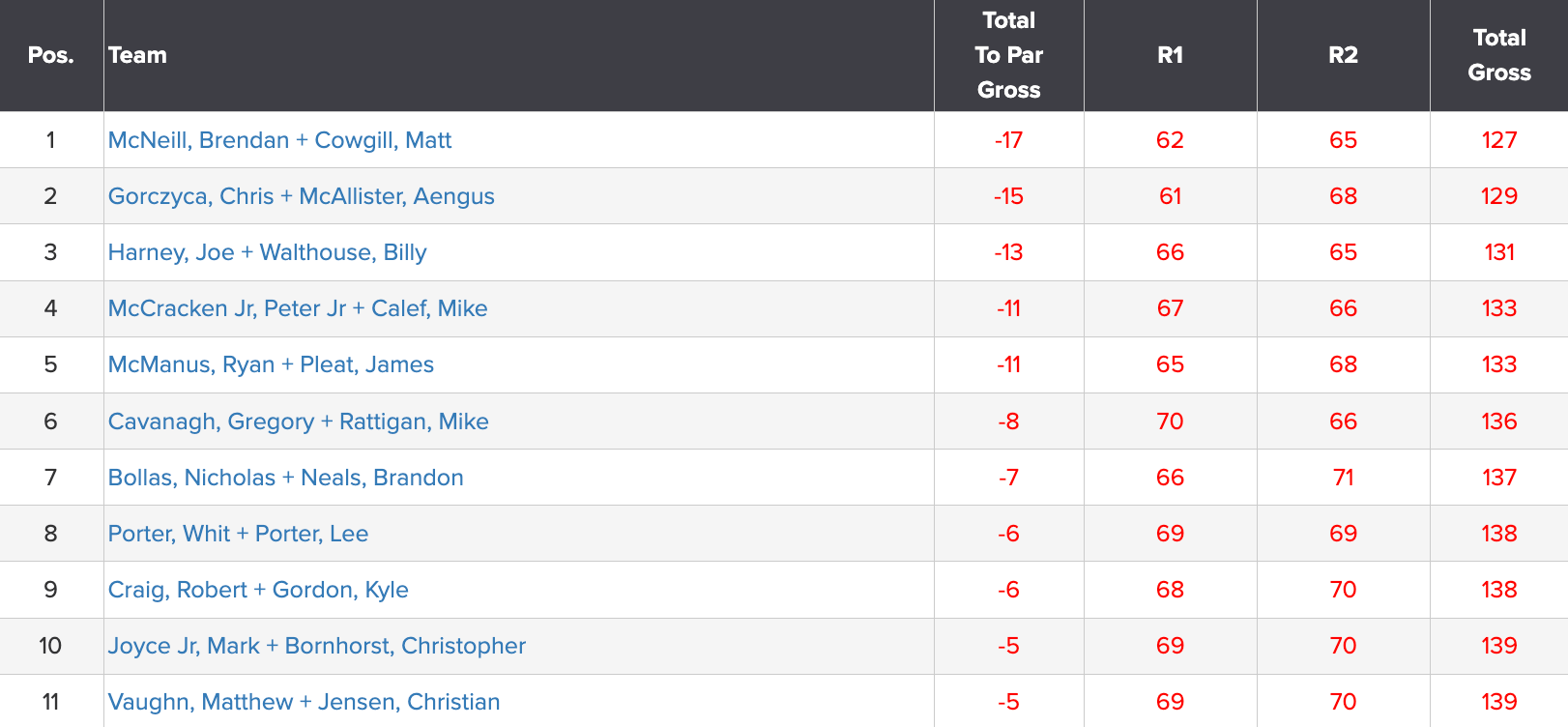The height and width of the screenshot is (727, 1568).
Task: Click the Total Gross column header
Action: click(x=1499, y=55)
